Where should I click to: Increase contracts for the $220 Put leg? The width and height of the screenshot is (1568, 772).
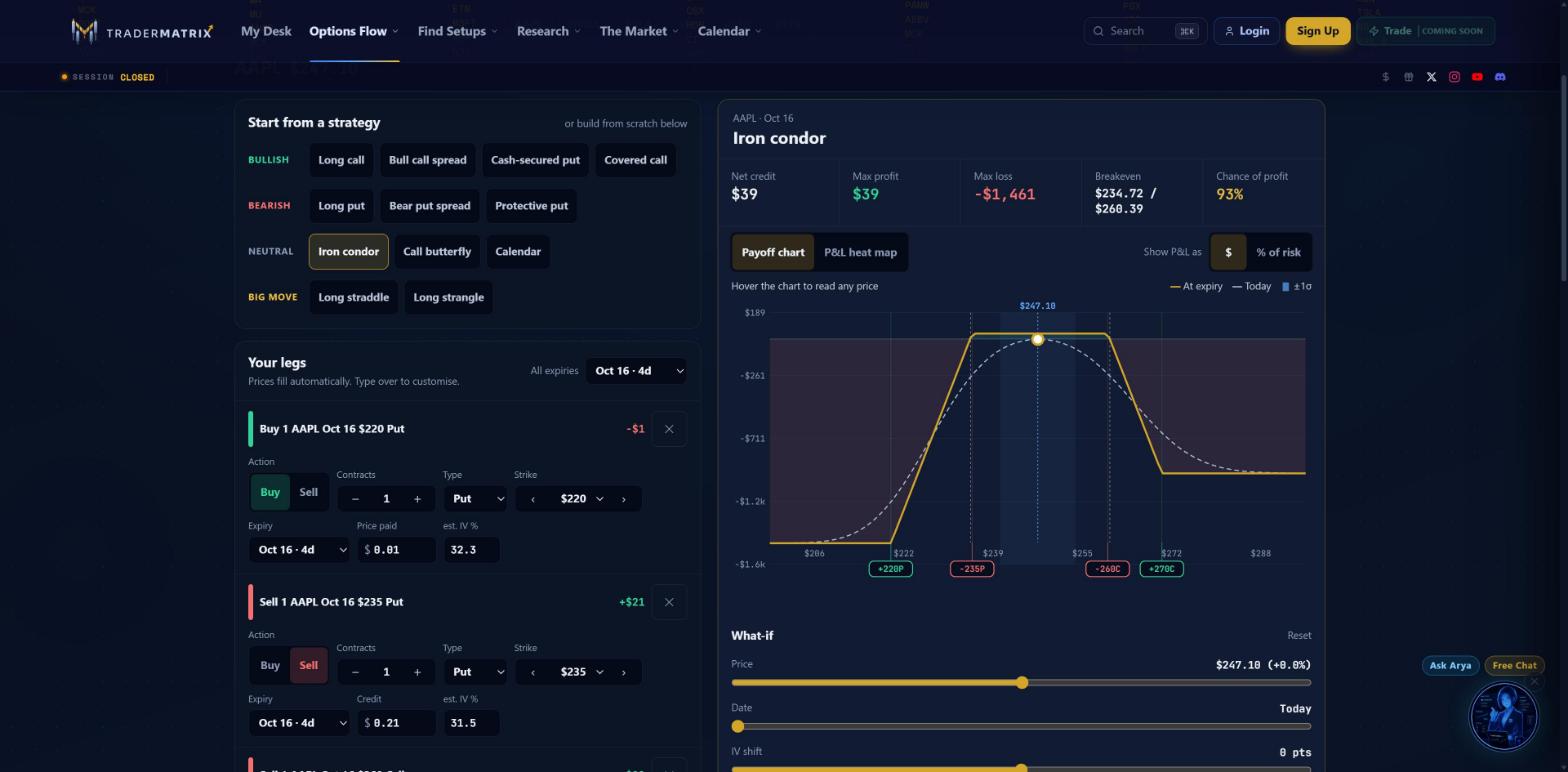pos(417,499)
